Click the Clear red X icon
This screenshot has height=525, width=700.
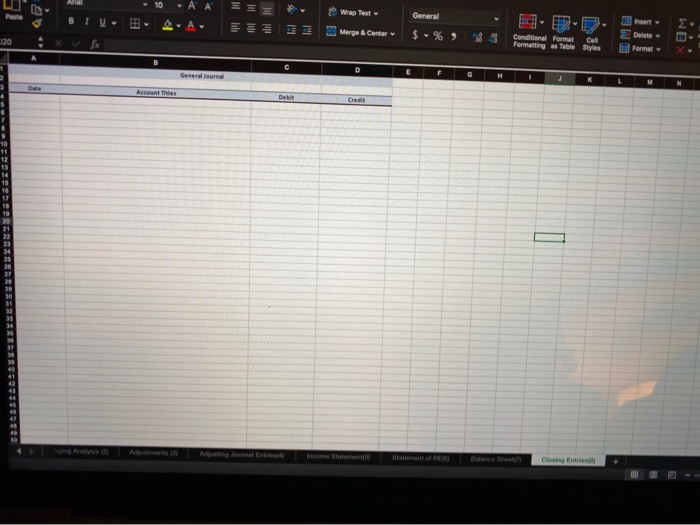(680, 50)
